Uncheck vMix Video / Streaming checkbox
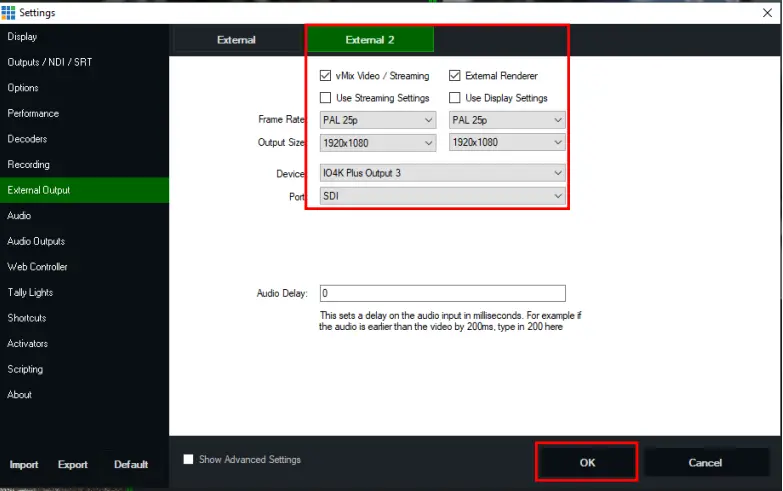Screen dimensions: 783x491 325,75
